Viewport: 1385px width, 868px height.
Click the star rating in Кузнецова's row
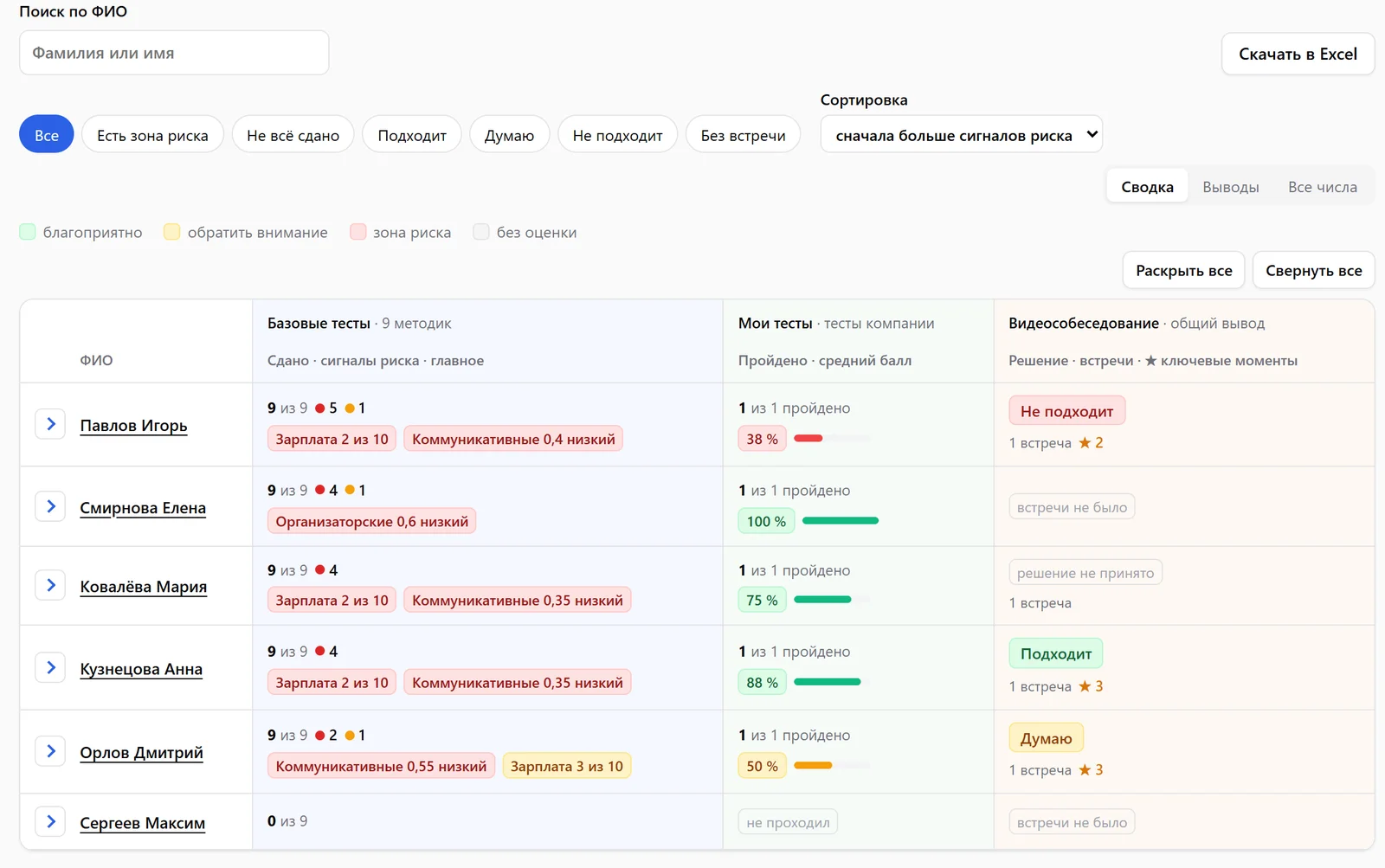[x=1091, y=685]
